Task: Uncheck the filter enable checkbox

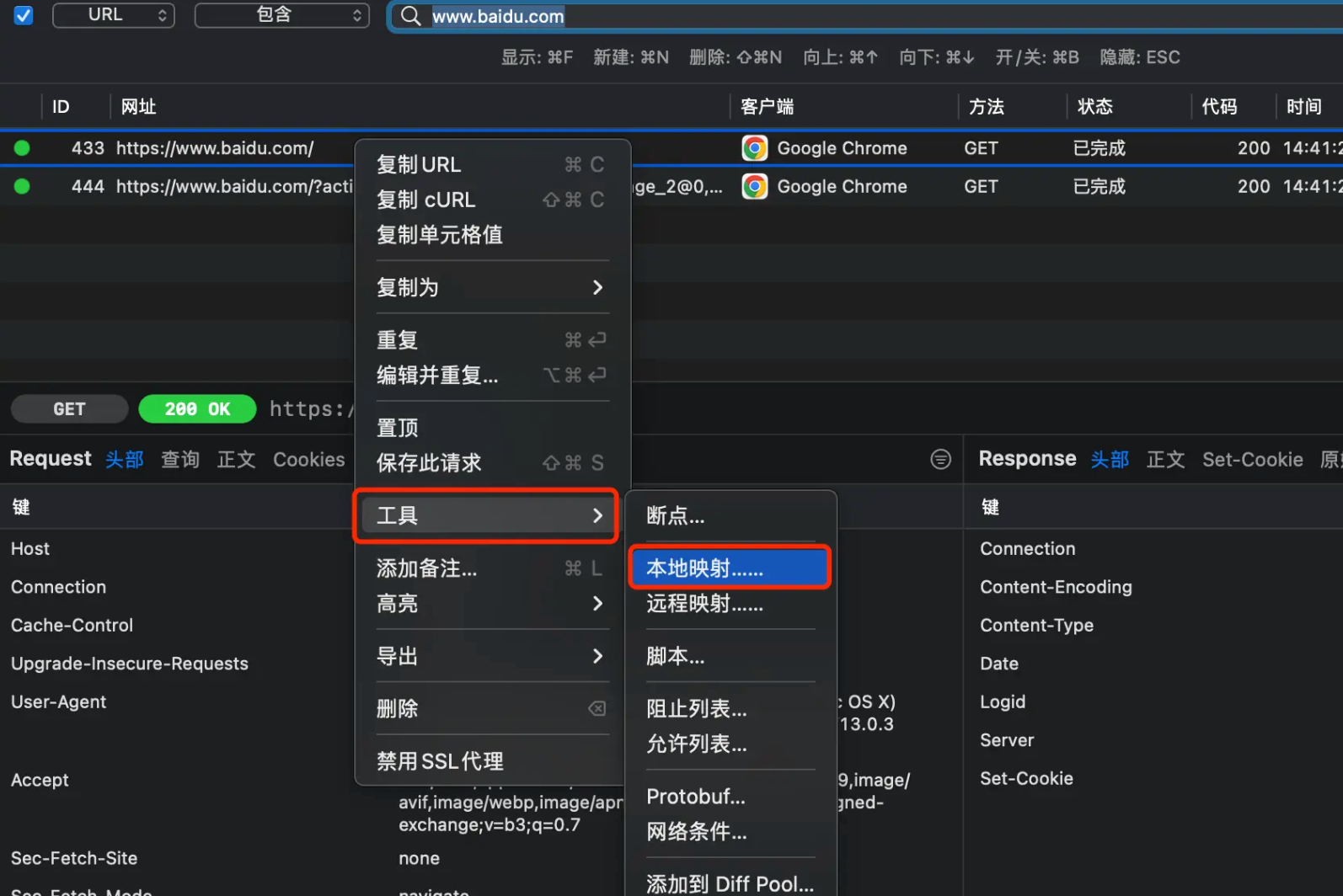Action: (24, 15)
